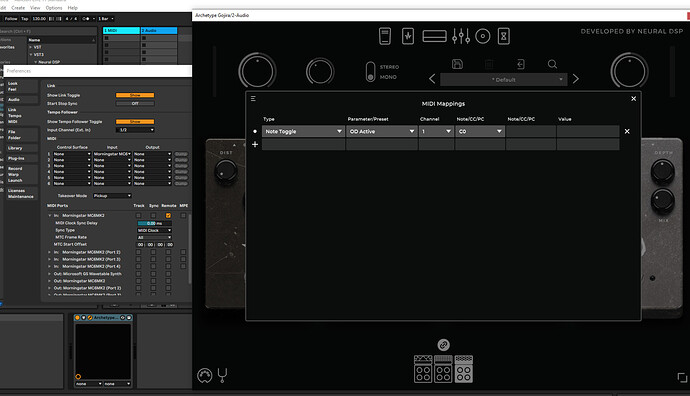Screen dimensions: 690x396
Task: Toggle Show Link Toggle button
Action: pyautogui.click(x=135, y=95)
